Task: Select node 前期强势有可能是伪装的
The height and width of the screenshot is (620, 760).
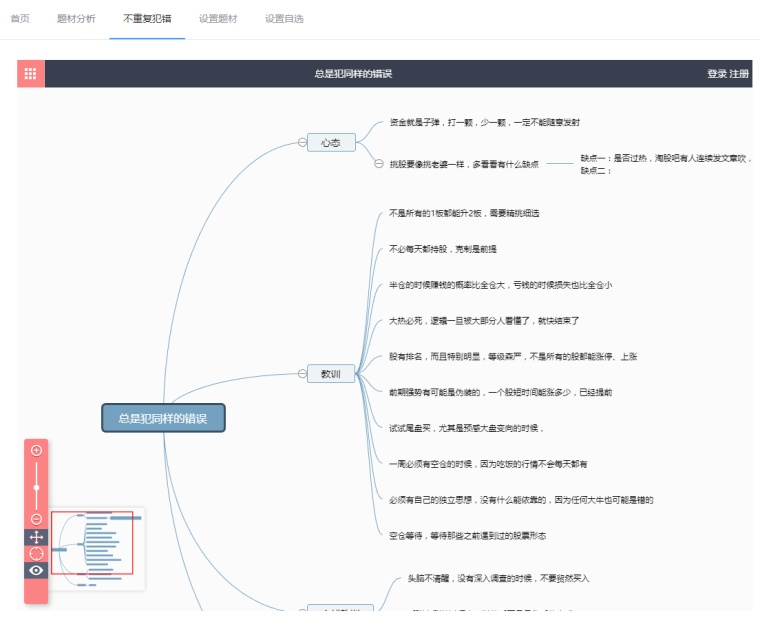Action: (501, 393)
